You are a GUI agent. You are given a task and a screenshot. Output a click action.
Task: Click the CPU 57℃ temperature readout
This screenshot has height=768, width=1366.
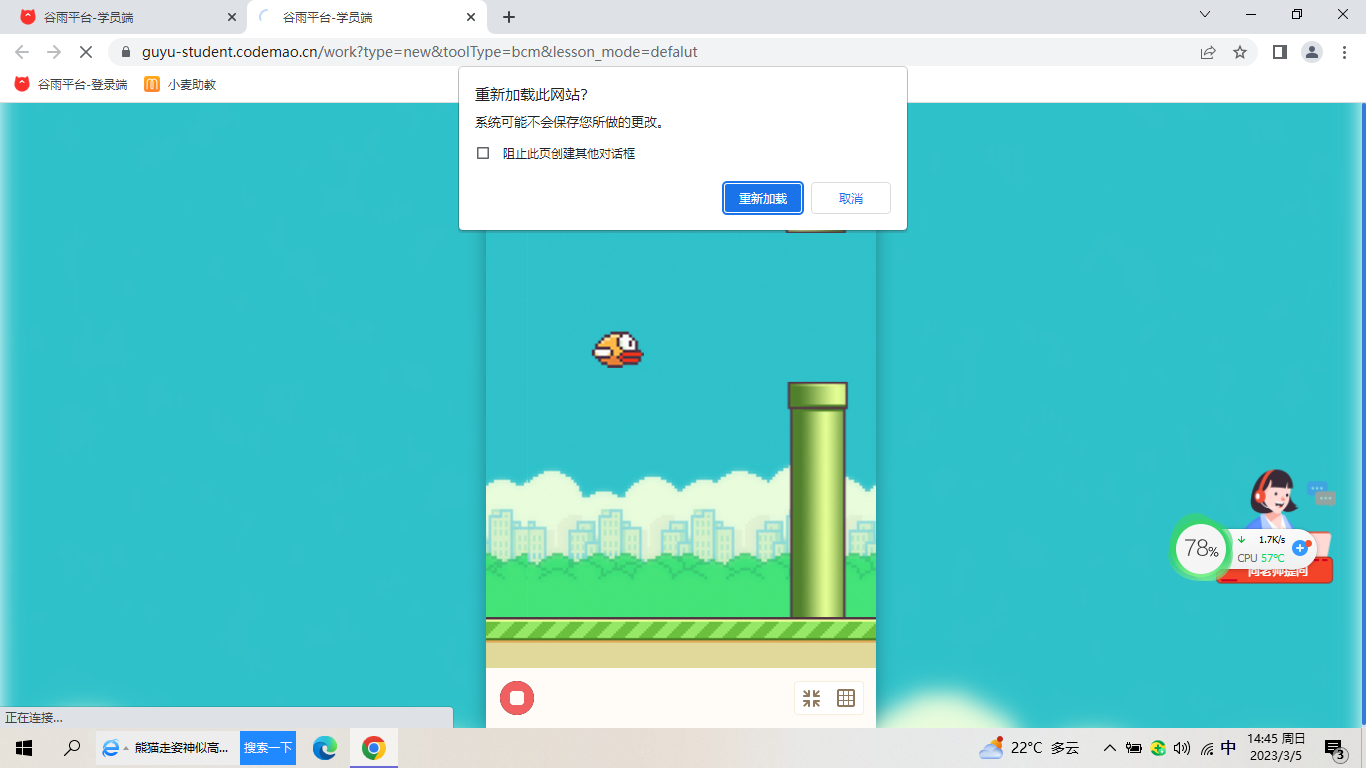1261,558
